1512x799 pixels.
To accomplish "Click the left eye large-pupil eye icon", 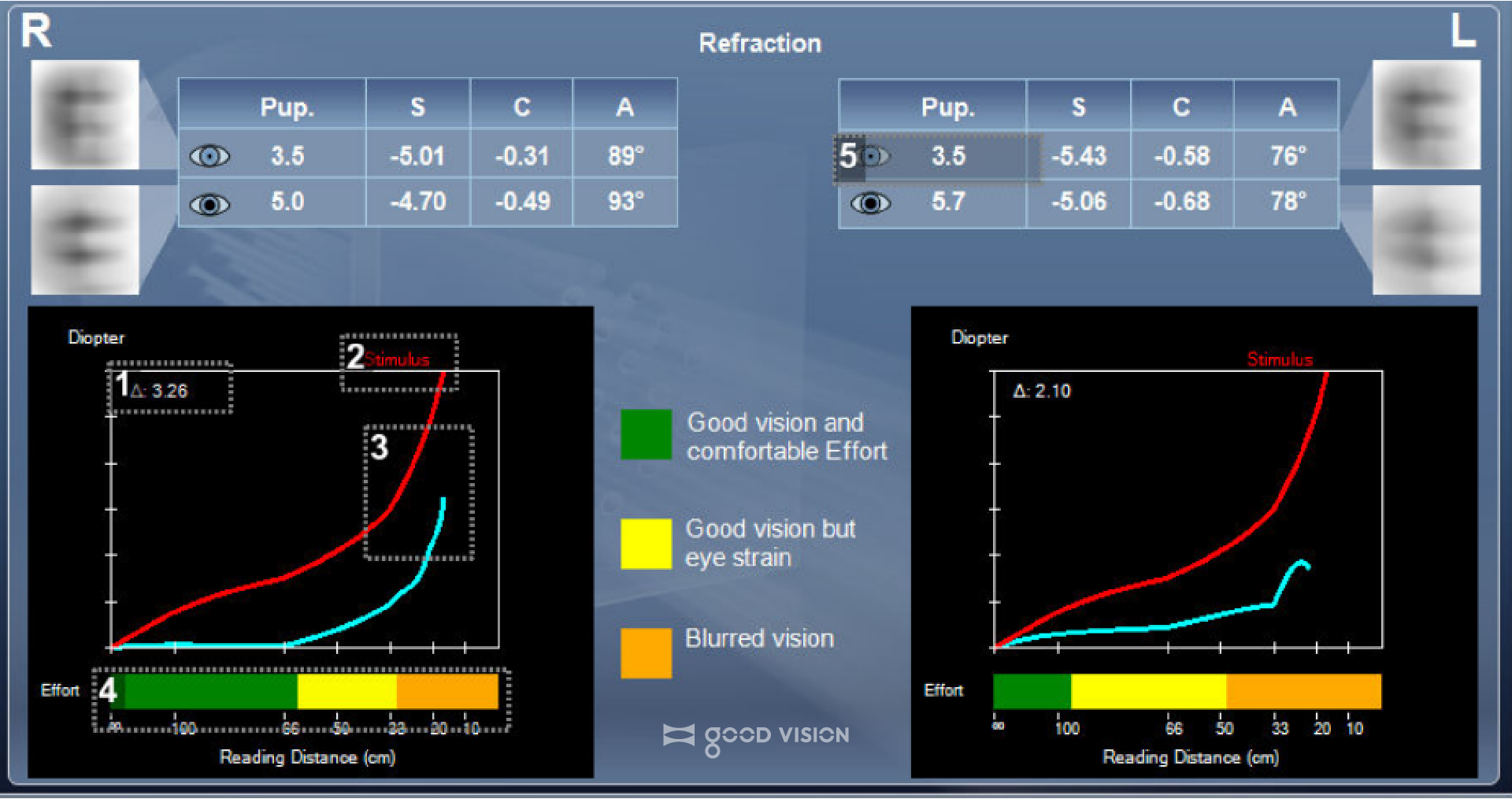I will (870, 203).
